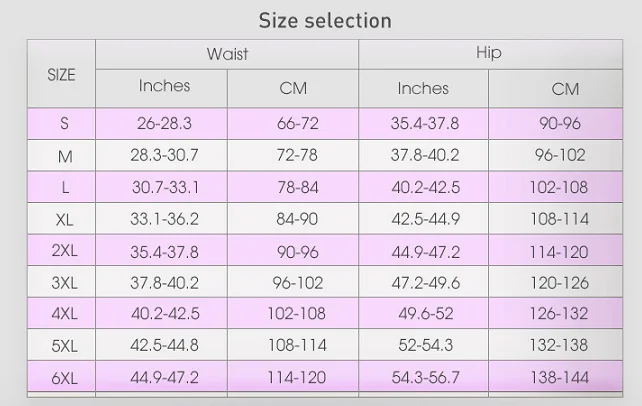Viewport: 642px width, 406px height.
Task: Select hip inches value 42.5-44.9
Action: coord(423,220)
